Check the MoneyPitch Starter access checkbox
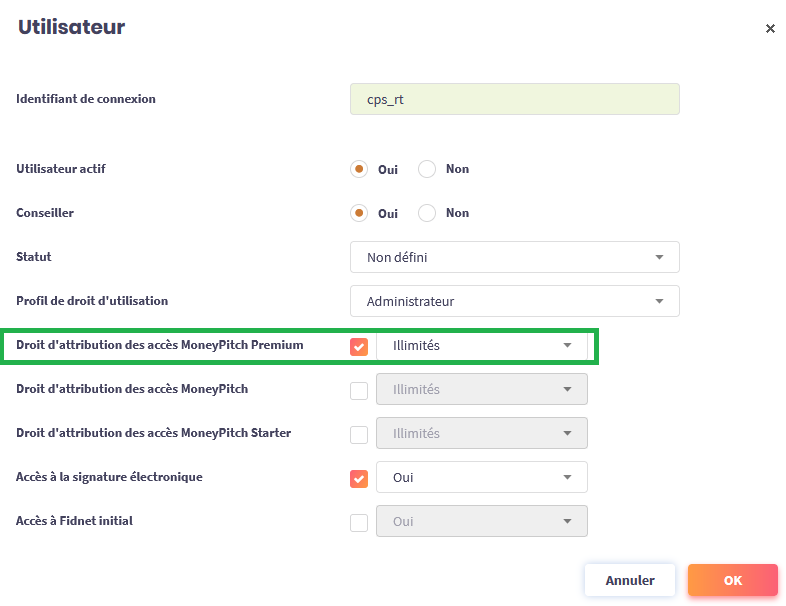786x606 pixels. click(x=359, y=434)
